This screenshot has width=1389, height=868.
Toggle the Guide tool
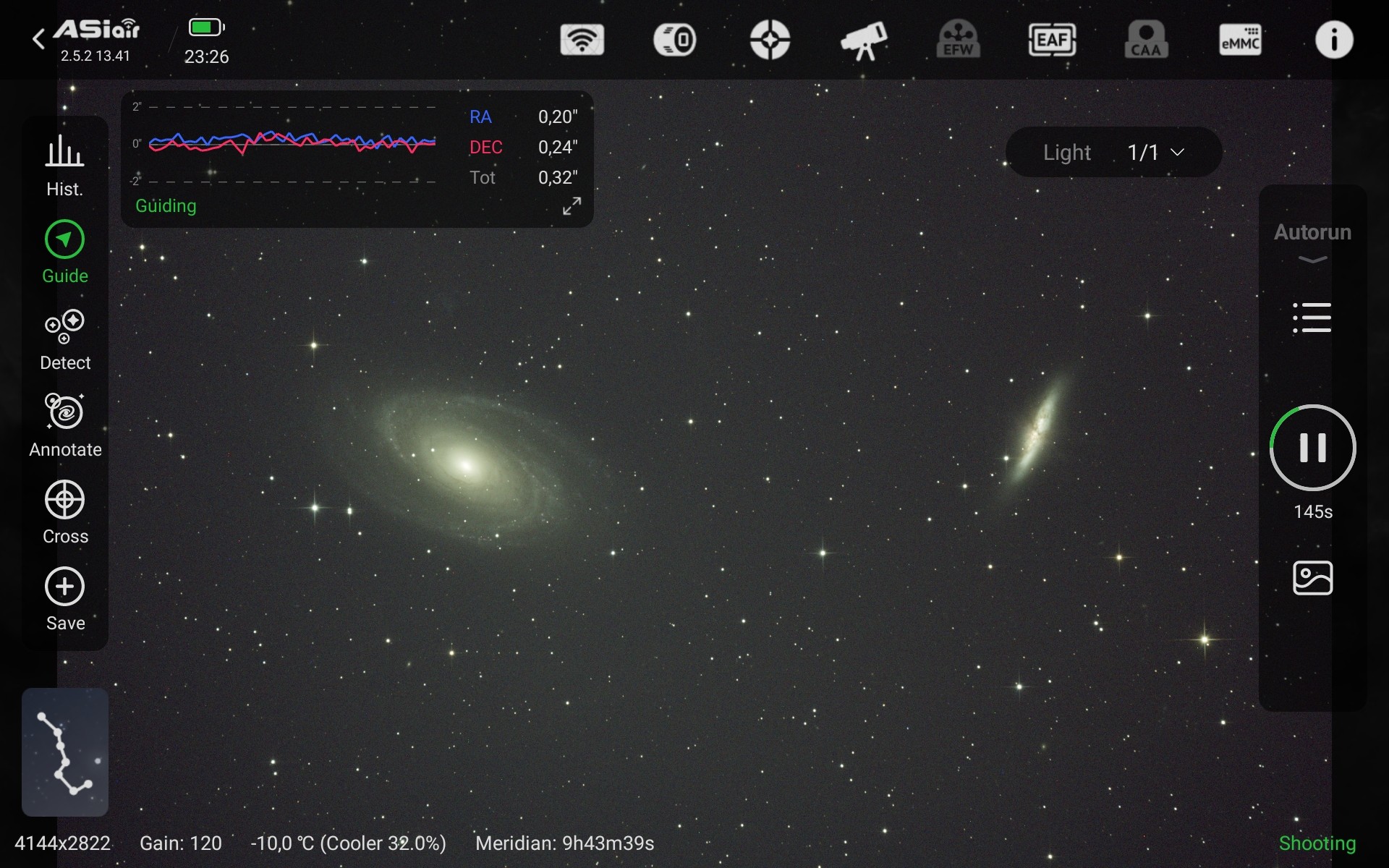click(x=65, y=252)
